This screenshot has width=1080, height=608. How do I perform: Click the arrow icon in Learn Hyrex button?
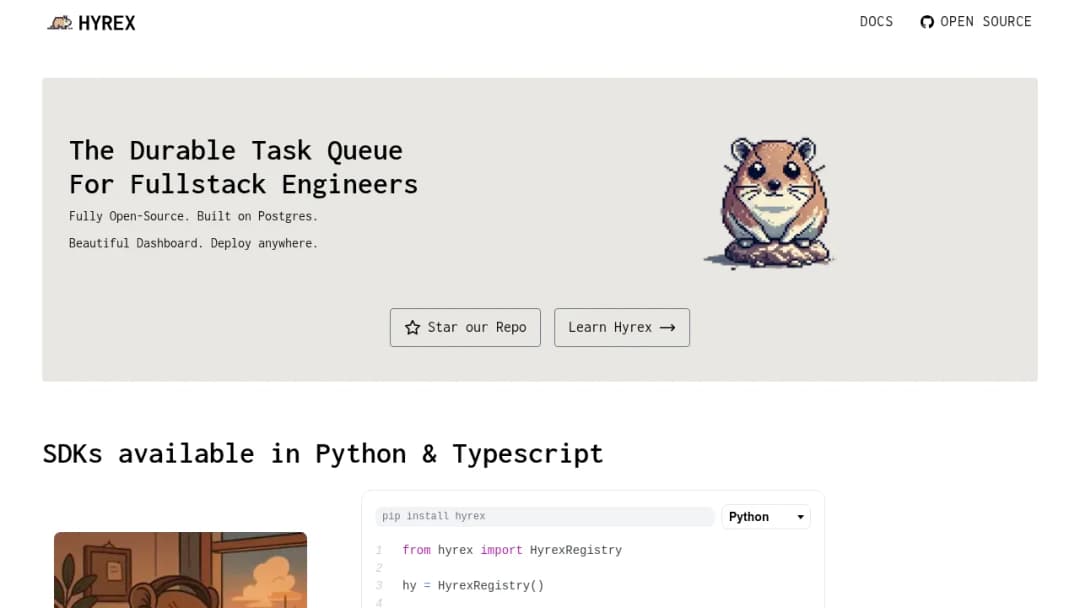coord(667,328)
